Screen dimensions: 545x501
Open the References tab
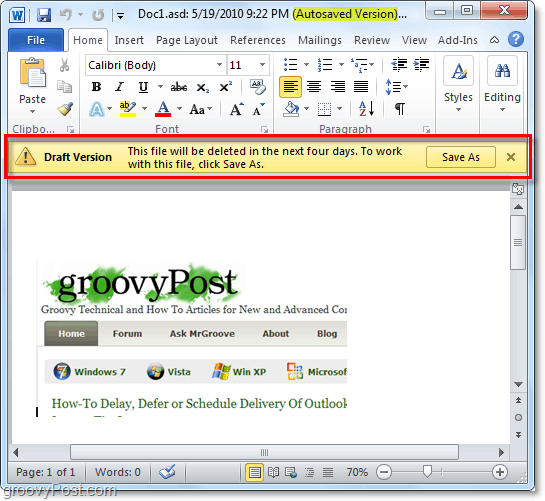pos(258,40)
